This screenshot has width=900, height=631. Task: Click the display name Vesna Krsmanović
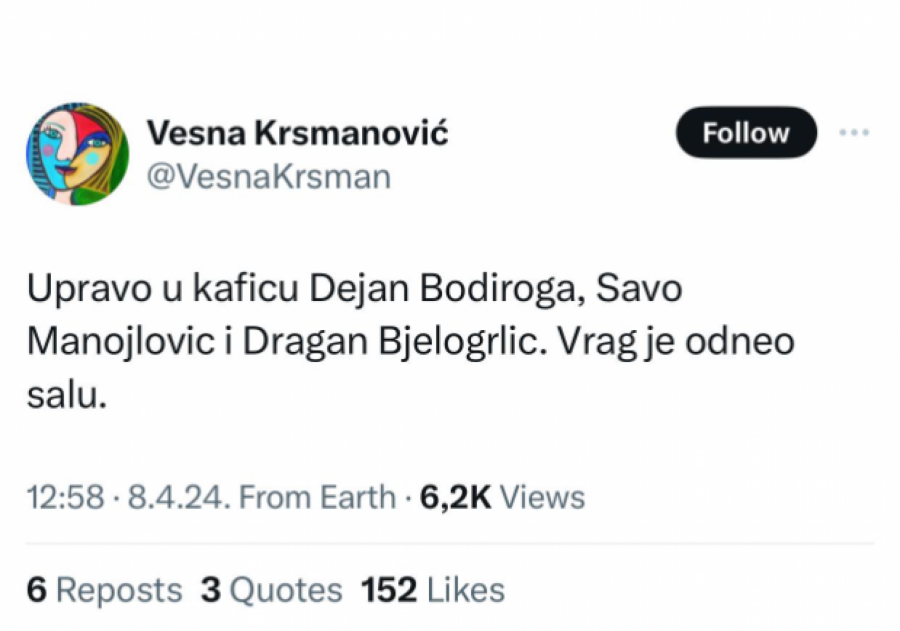pyautogui.click(x=297, y=131)
